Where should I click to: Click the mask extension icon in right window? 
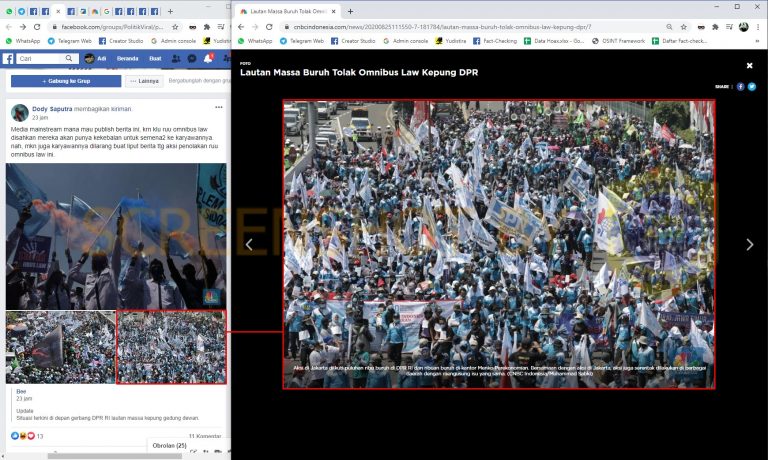pos(701,27)
